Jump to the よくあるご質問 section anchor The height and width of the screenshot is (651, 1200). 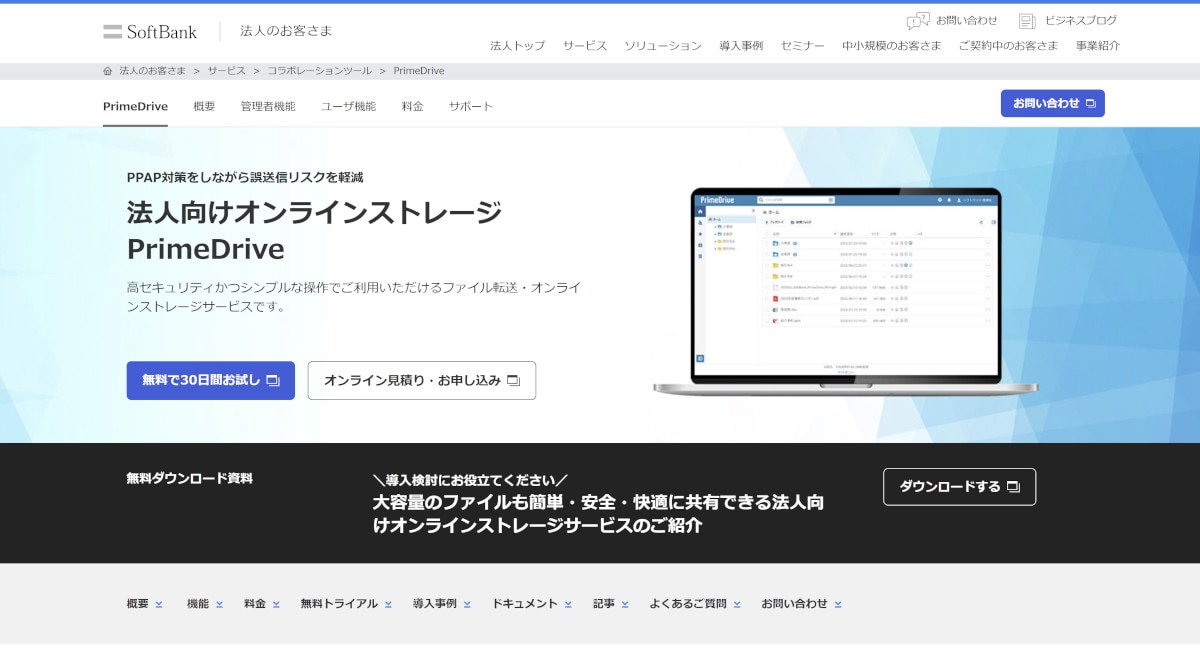[694, 604]
